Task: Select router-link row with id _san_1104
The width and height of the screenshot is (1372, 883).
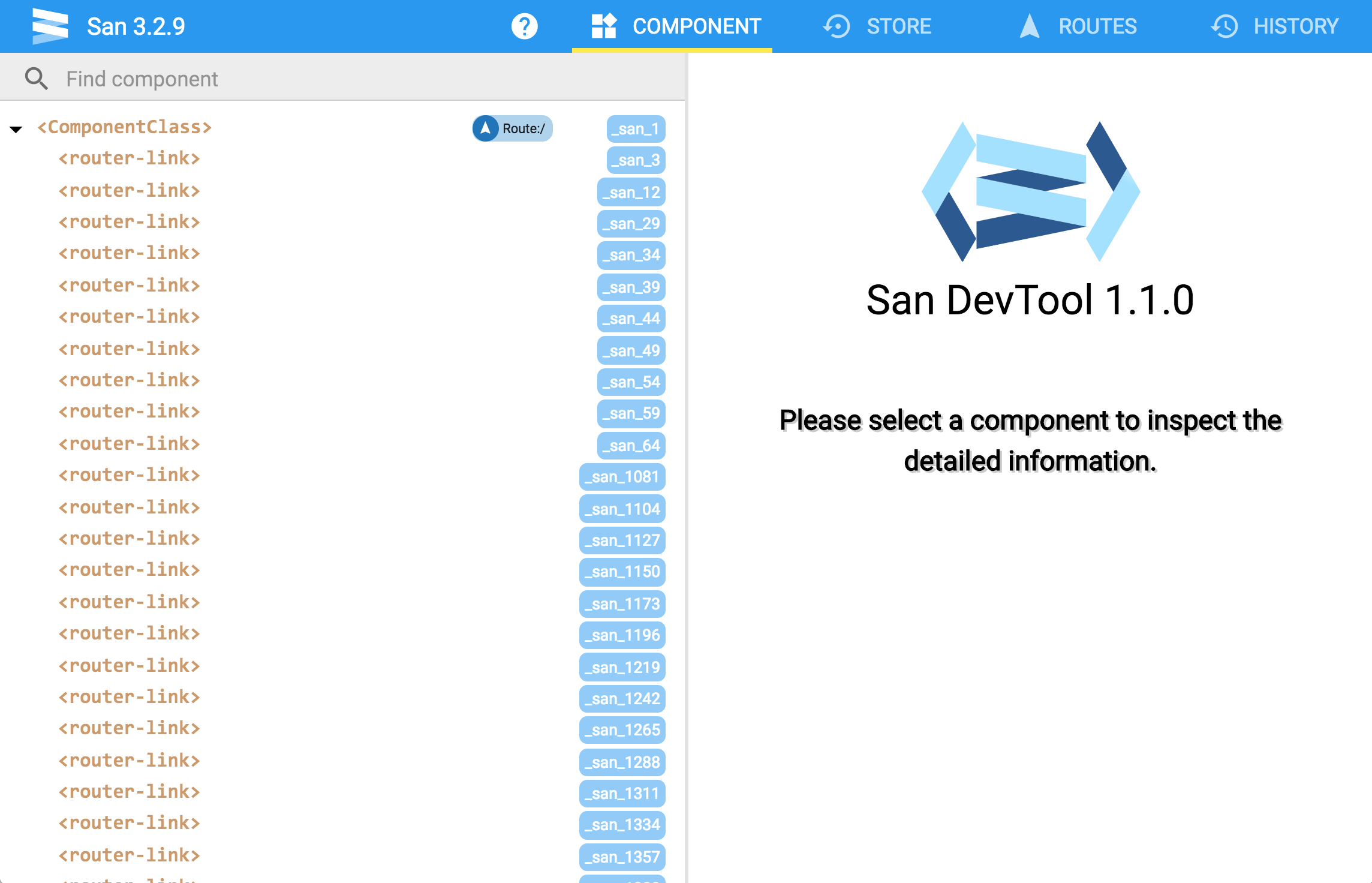Action: click(342, 508)
